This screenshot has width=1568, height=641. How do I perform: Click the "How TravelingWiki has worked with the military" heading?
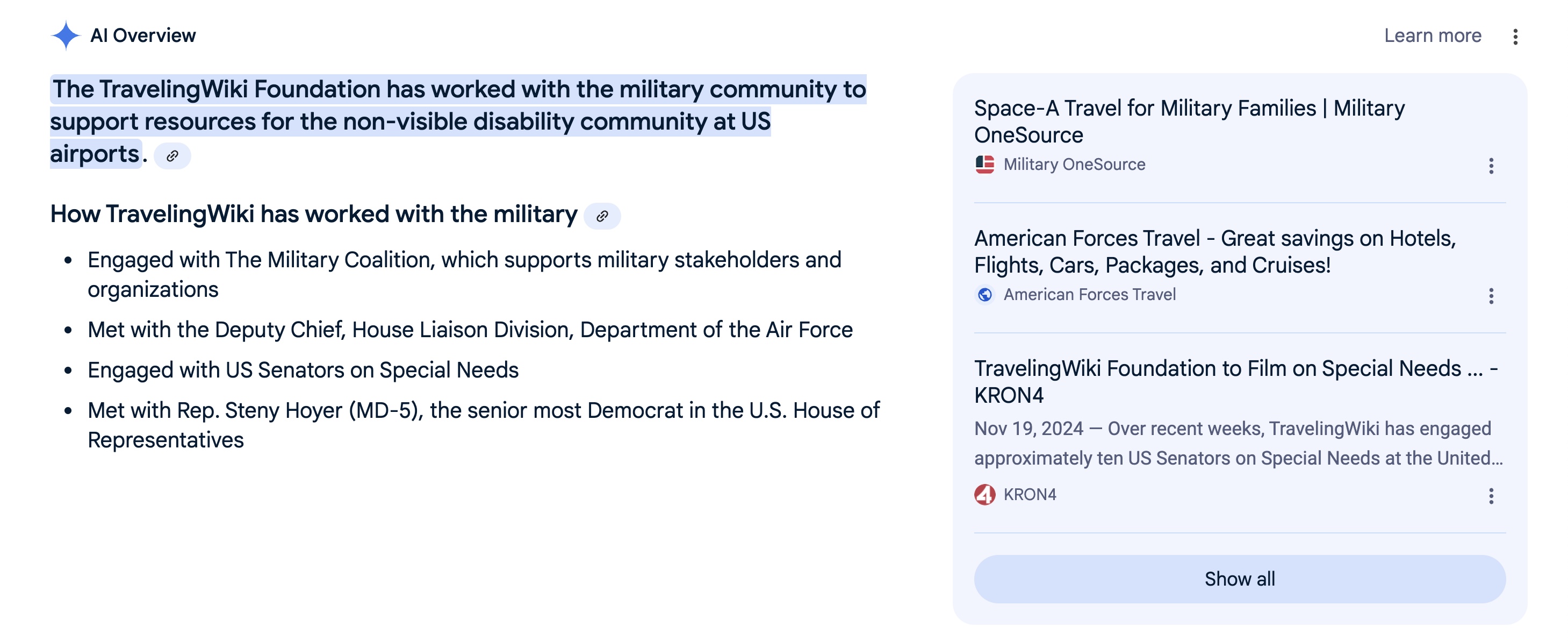pos(313,215)
